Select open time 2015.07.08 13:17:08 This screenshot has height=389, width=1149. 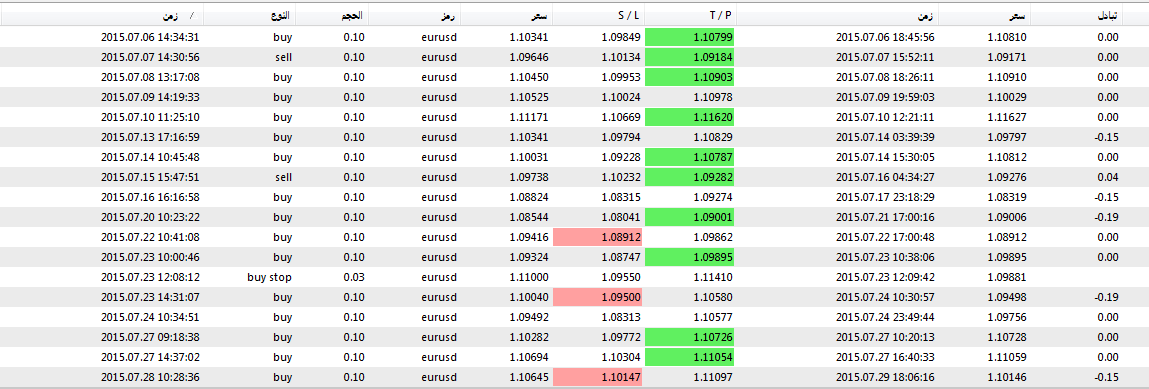click(x=150, y=77)
